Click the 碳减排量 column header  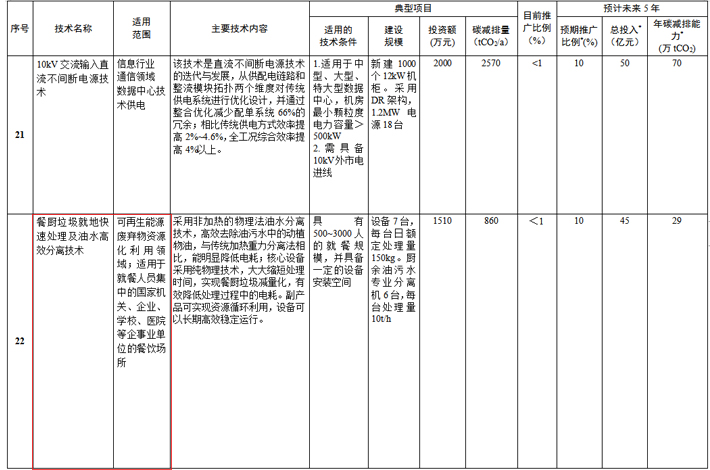pos(491,34)
